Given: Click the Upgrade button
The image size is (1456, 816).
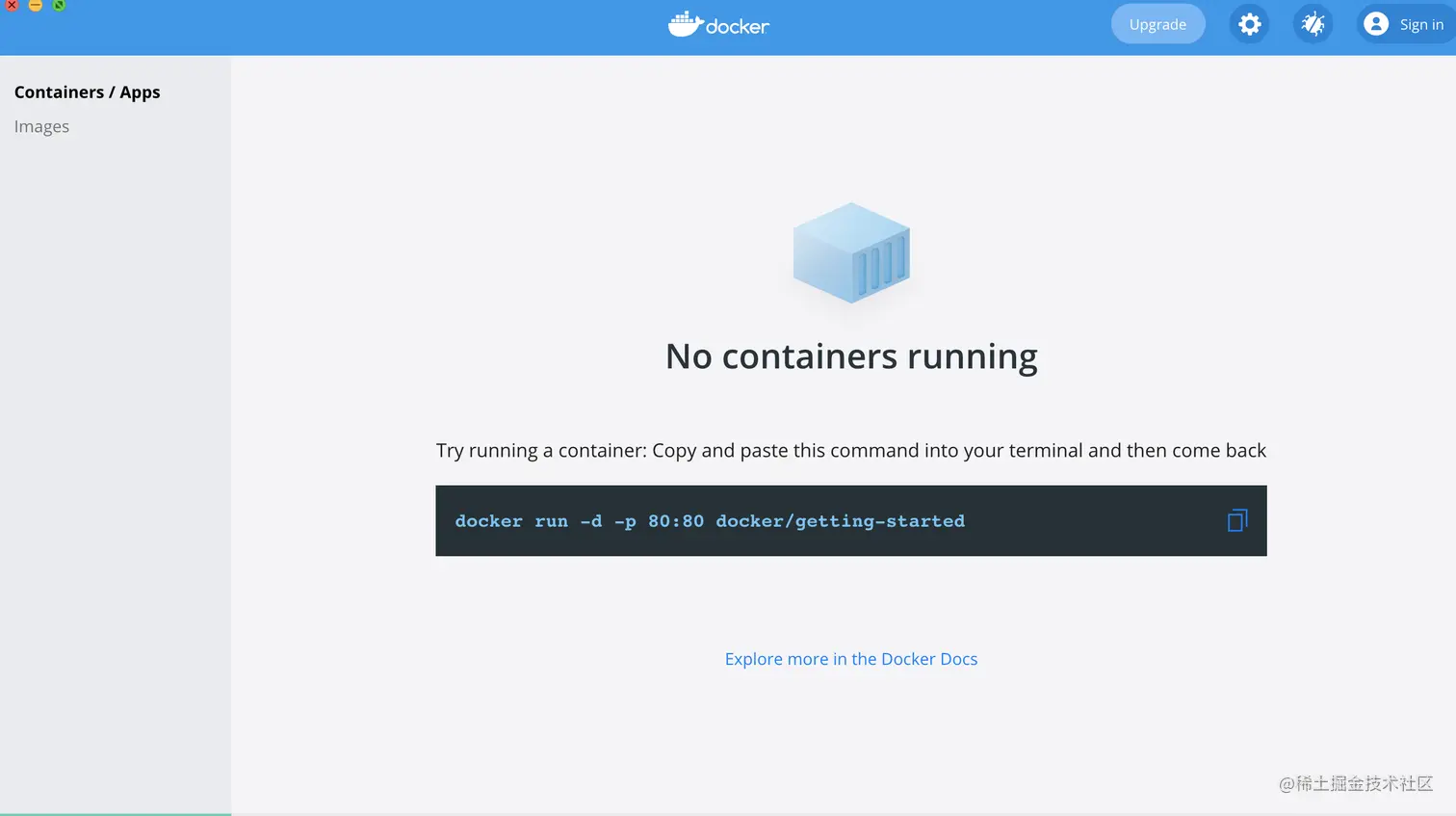Looking at the screenshot, I should [x=1157, y=24].
